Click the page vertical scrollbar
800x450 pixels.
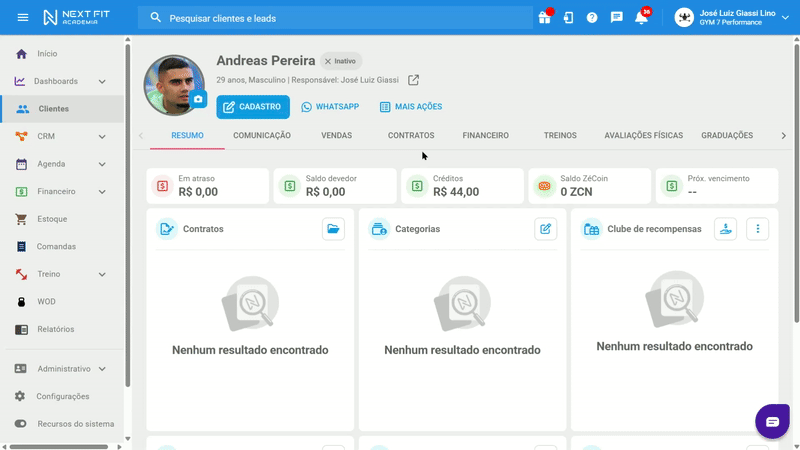click(796, 184)
